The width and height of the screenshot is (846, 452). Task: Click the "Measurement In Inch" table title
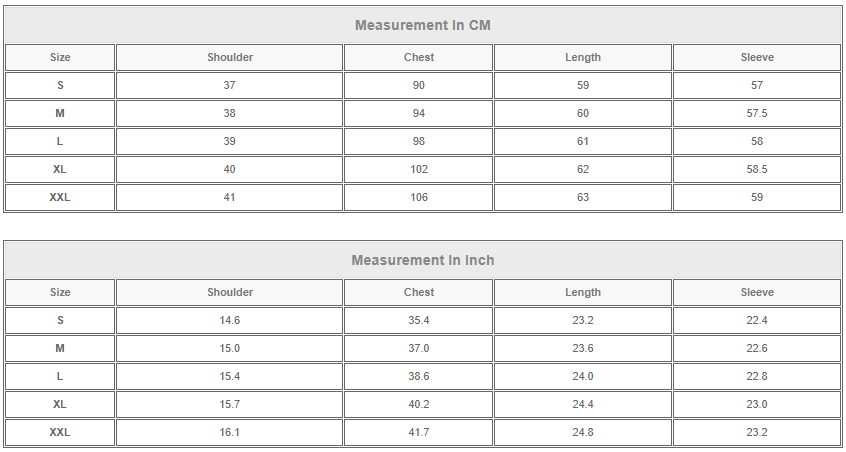422,260
